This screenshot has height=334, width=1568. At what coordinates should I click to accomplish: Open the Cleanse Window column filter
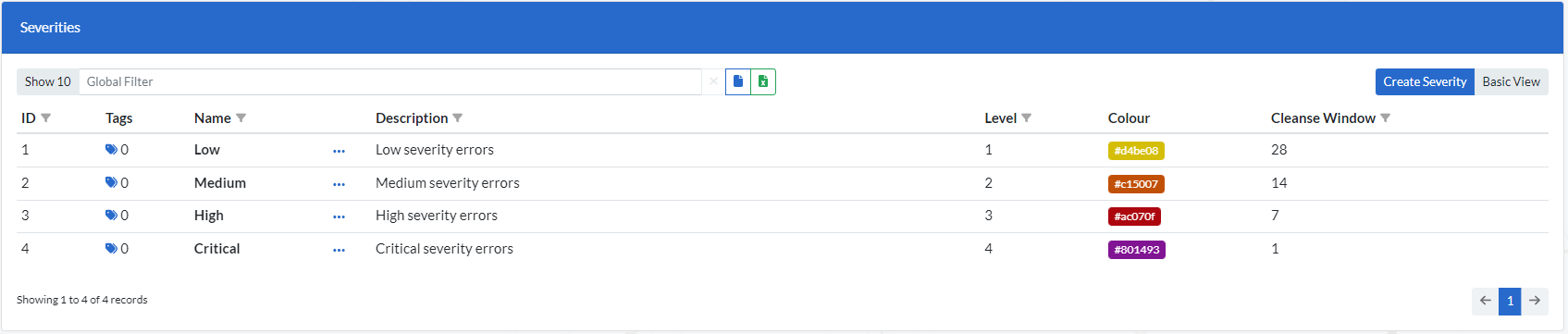(x=1386, y=118)
